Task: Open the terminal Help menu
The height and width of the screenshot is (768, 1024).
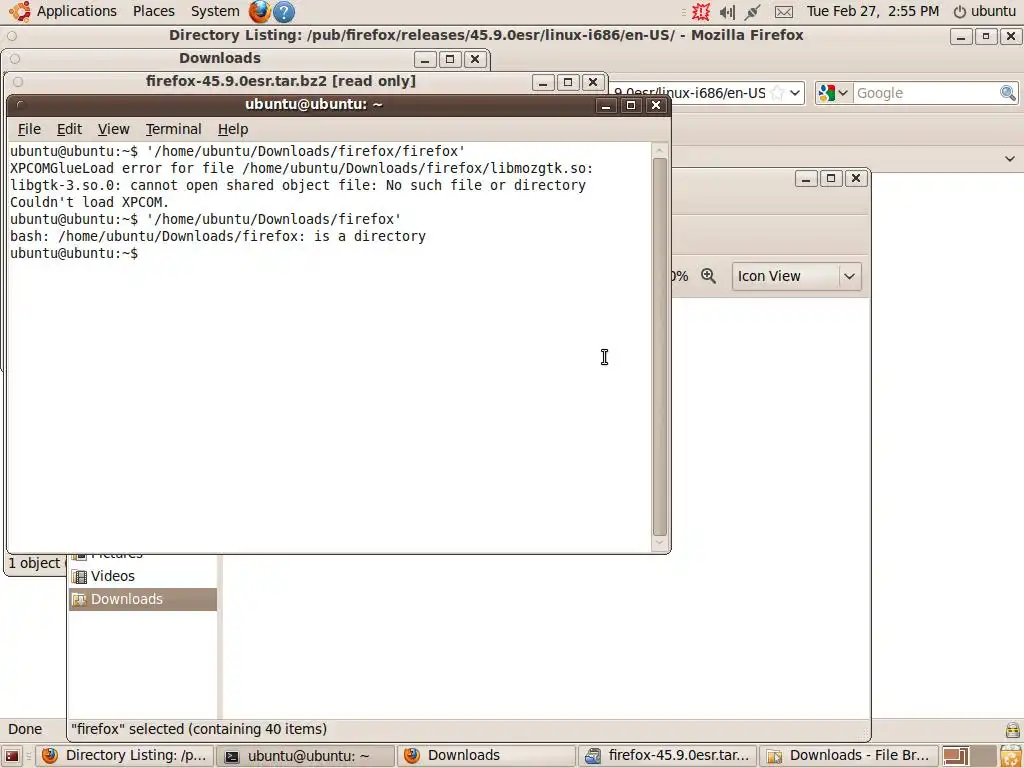Action: pos(232,129)
